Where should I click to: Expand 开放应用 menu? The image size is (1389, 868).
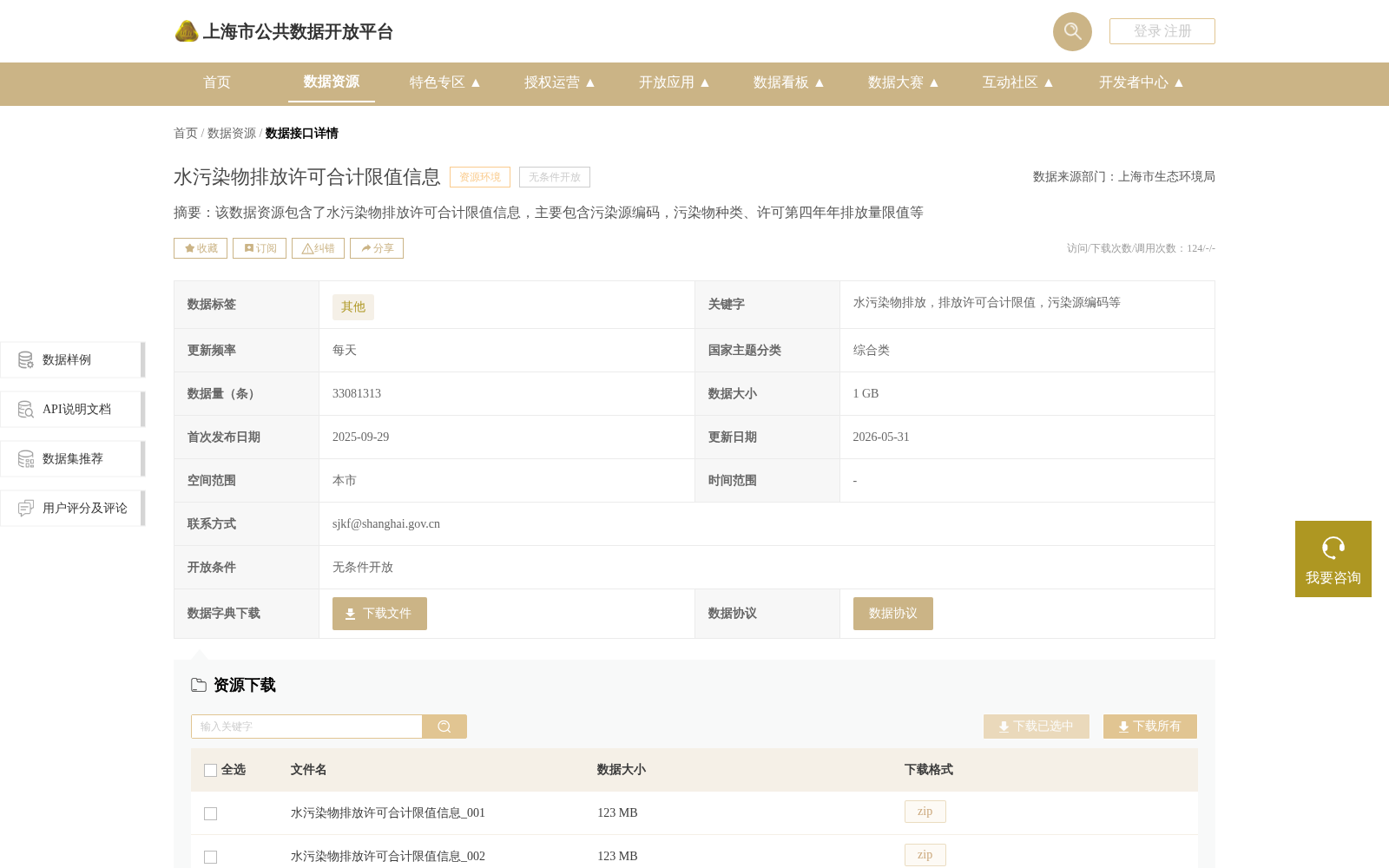tap(675, 82)
